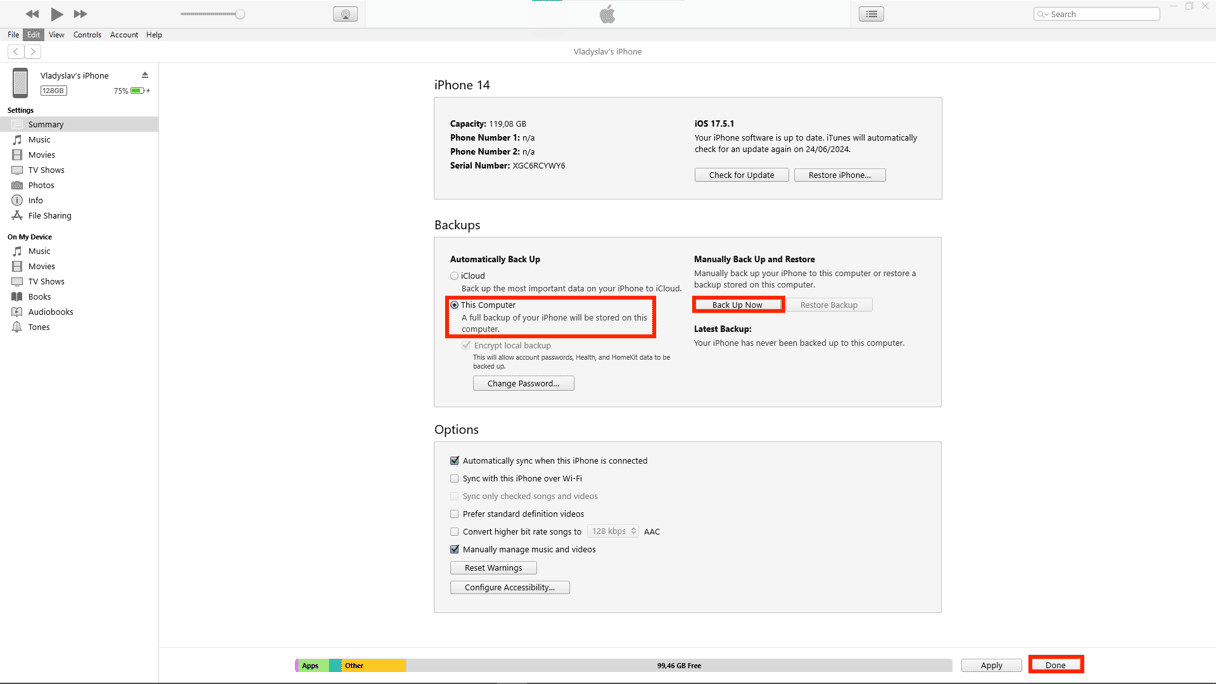Click the Search field
This screenshot has height=684, width=1216.
click(1102, 14)
